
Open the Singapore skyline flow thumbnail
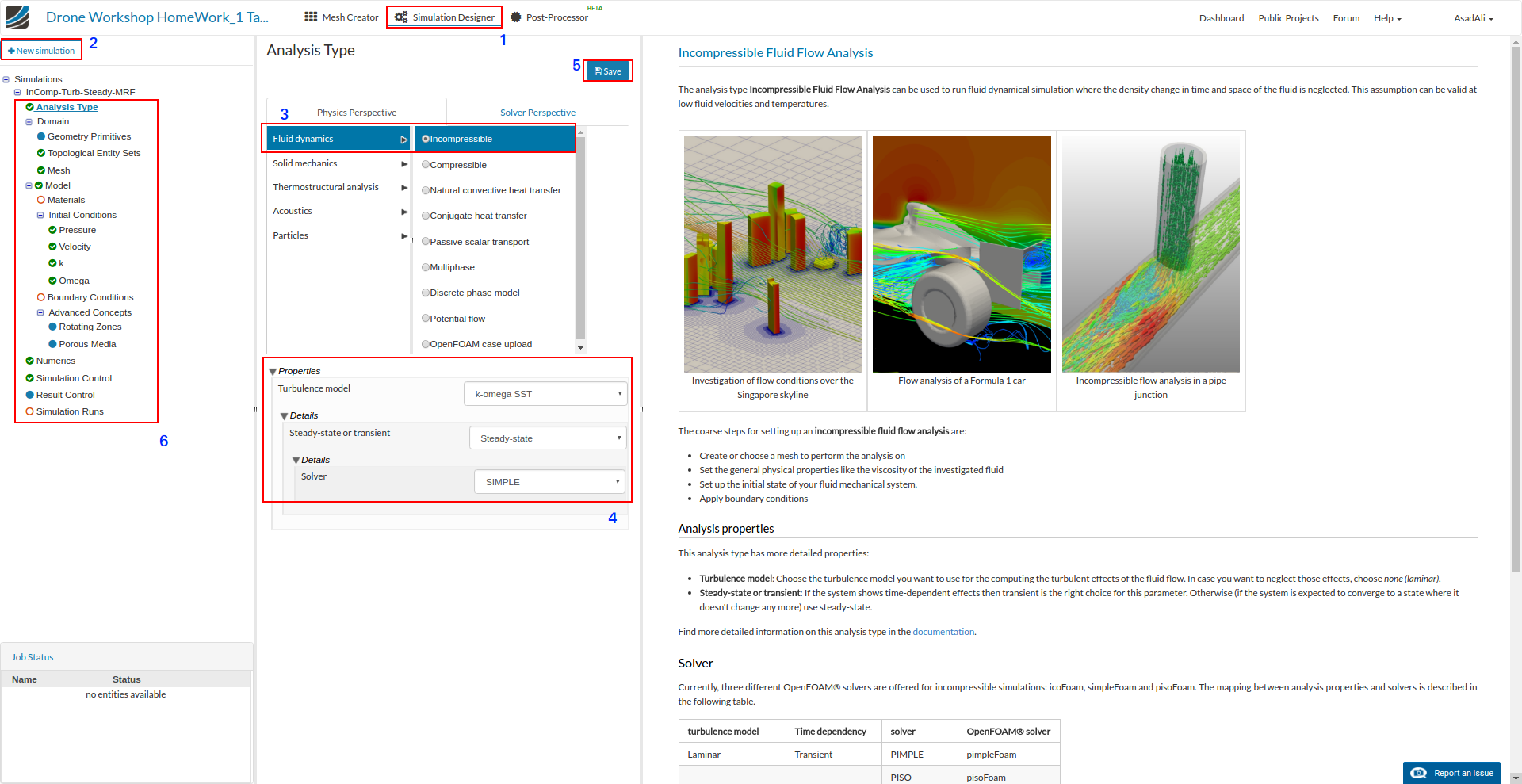tap(773, 254)
